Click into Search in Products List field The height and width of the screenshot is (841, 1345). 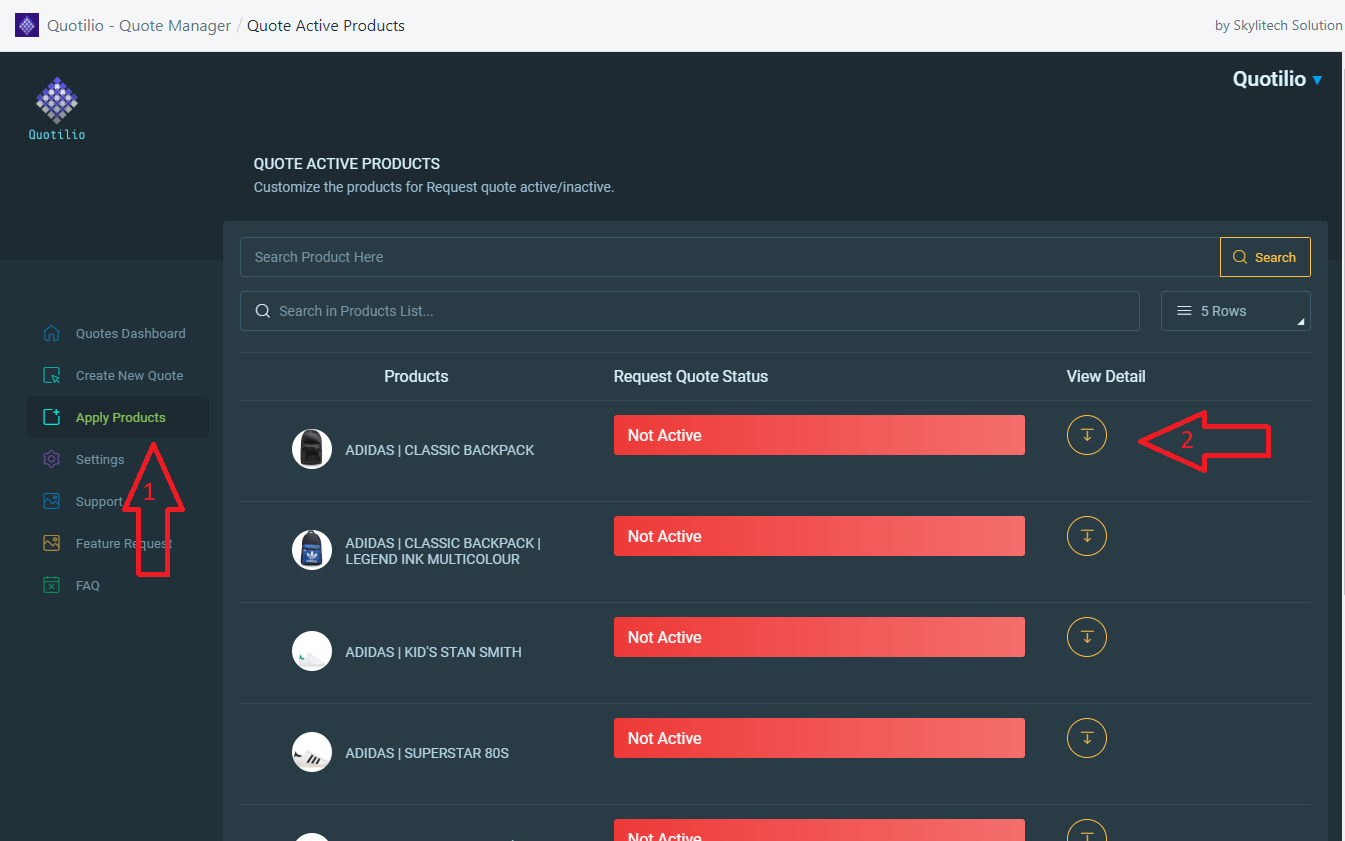pyautogui.click(x=690, y=311)
